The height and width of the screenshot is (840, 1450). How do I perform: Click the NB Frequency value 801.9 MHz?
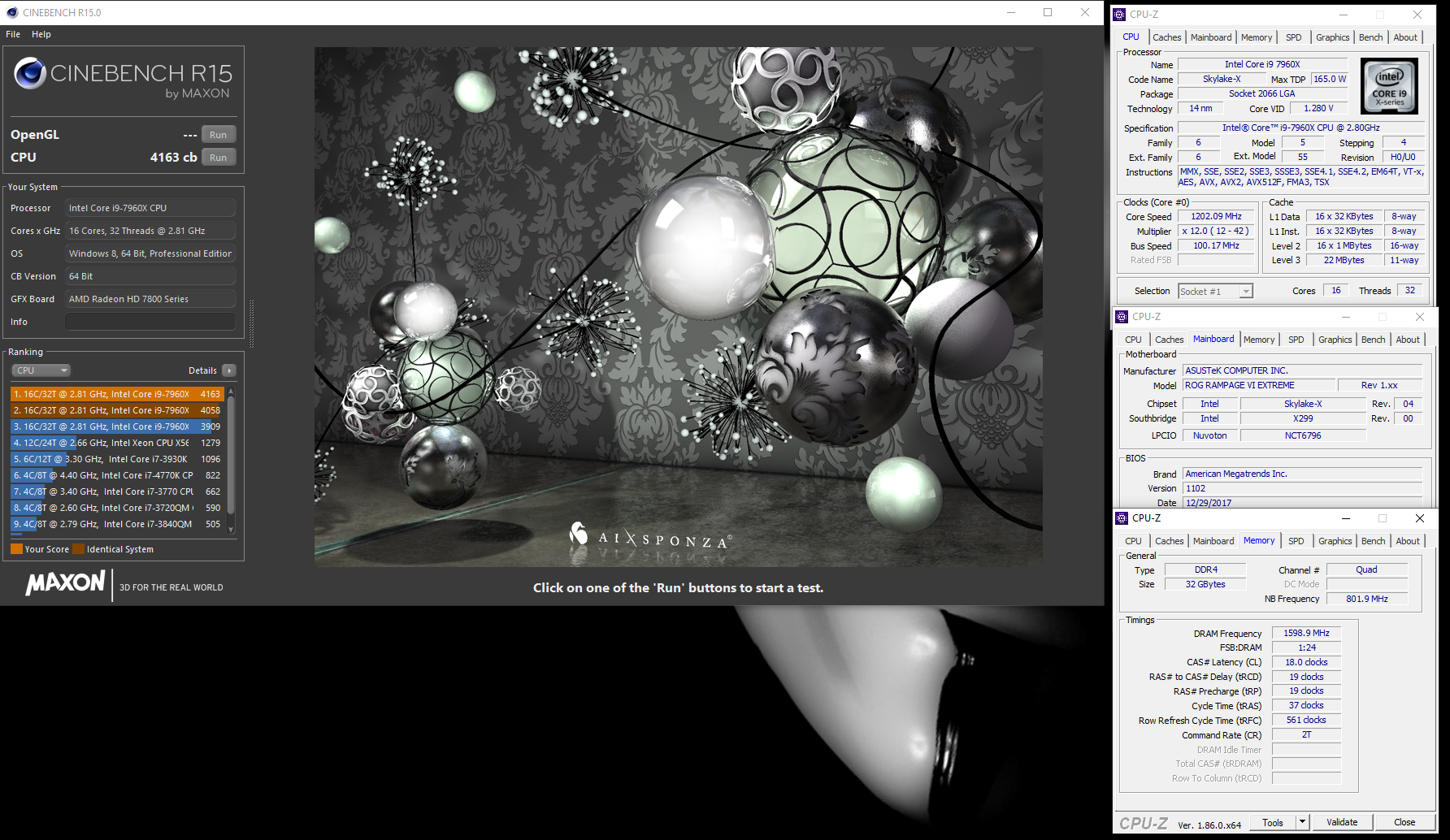1367,599
